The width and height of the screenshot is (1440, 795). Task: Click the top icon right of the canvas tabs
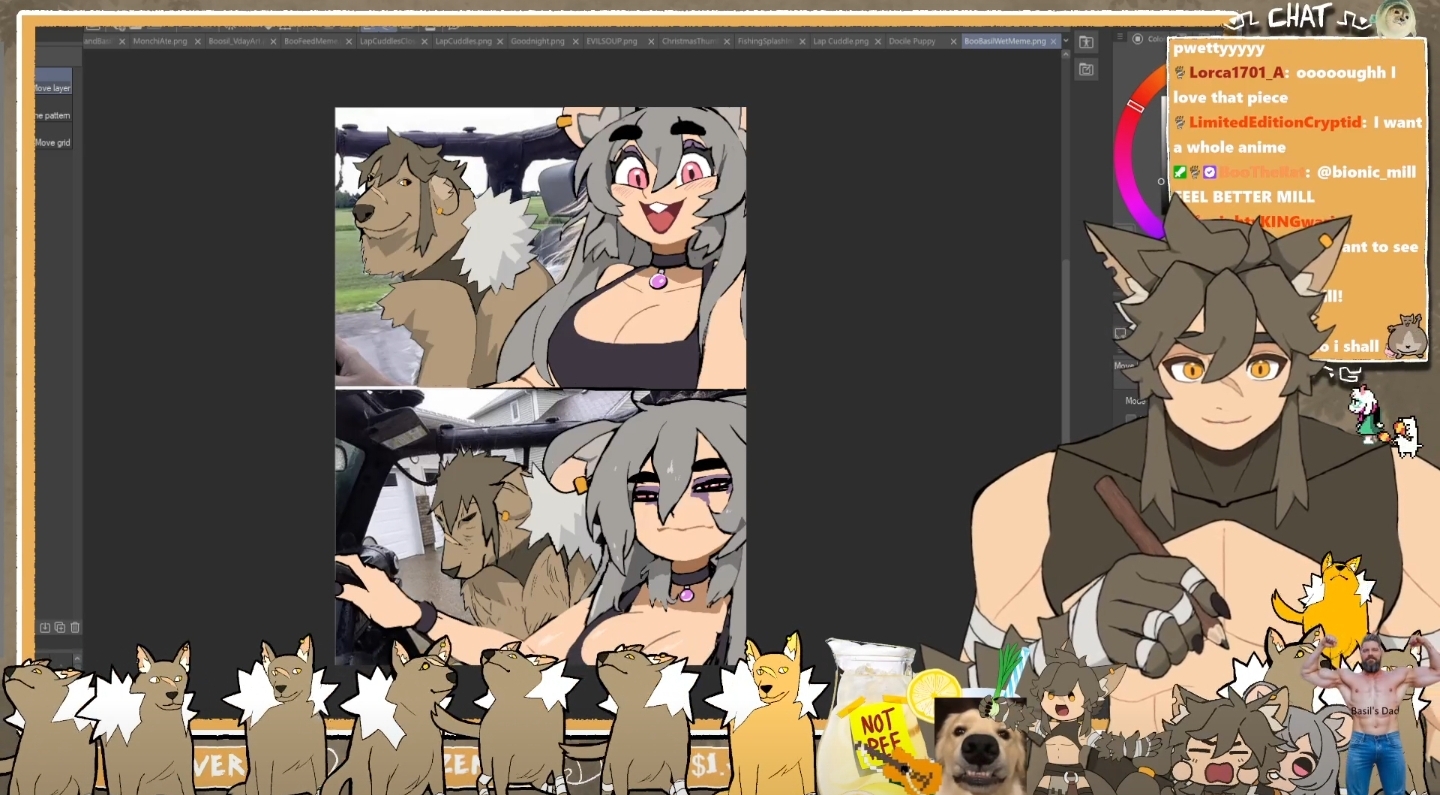click(x=1086, y=42)
